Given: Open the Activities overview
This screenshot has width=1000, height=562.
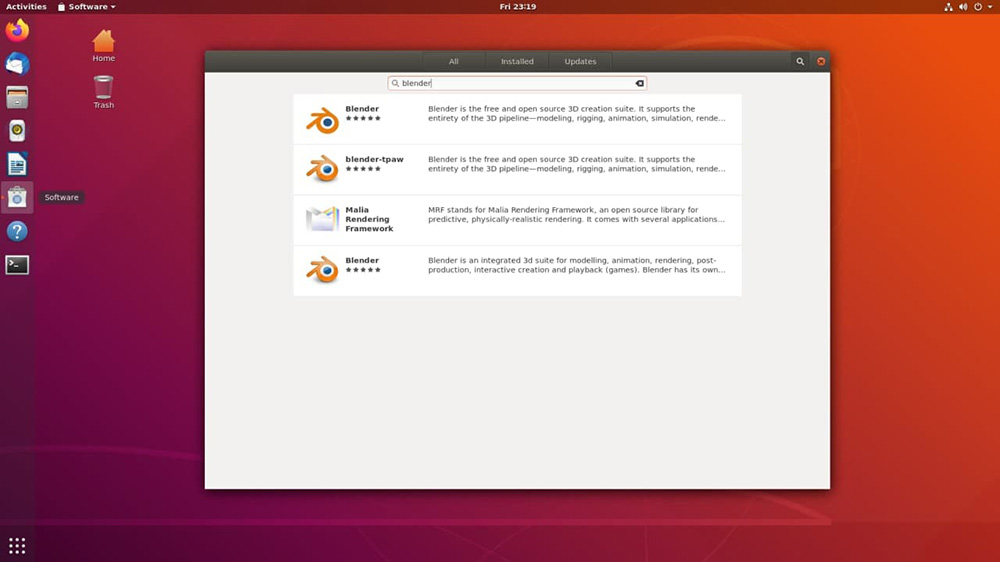Looking at the screenshot, I should click(26, 7).
